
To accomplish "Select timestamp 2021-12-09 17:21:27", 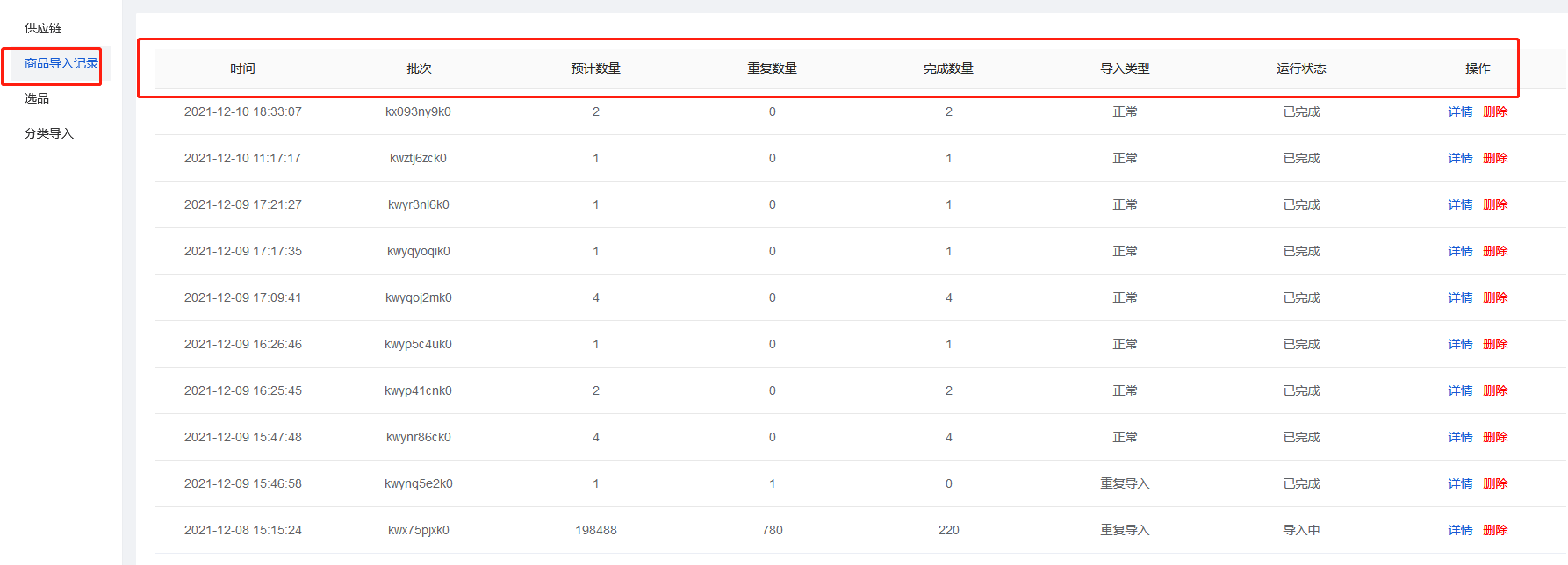I will coord(242,204).
